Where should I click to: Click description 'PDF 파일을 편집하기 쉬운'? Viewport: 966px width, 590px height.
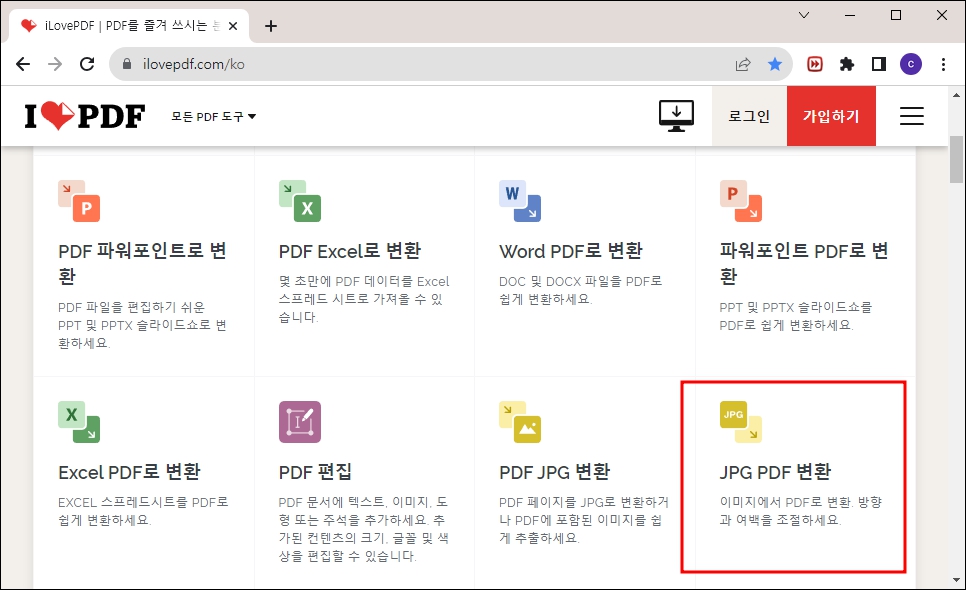click(x=131, y=307)
